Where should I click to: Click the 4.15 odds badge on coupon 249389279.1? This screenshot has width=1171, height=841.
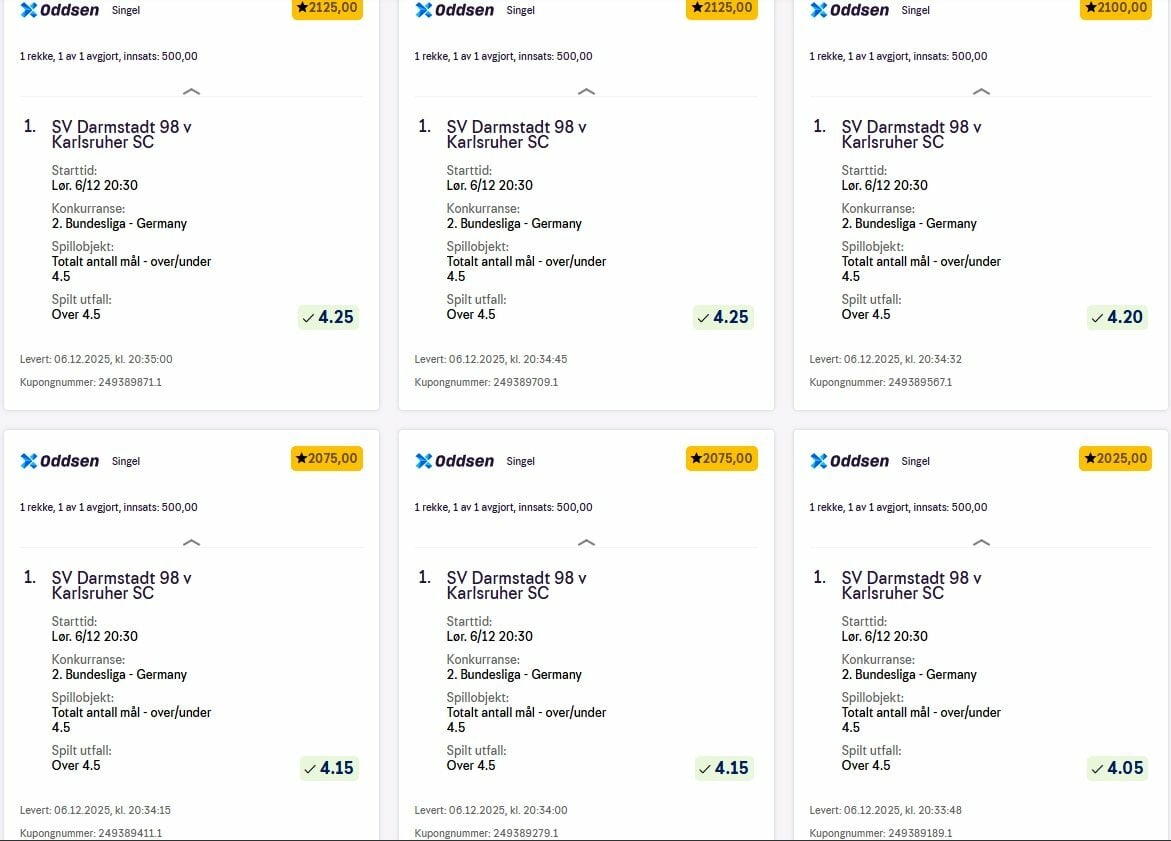(x=722, y=768)
